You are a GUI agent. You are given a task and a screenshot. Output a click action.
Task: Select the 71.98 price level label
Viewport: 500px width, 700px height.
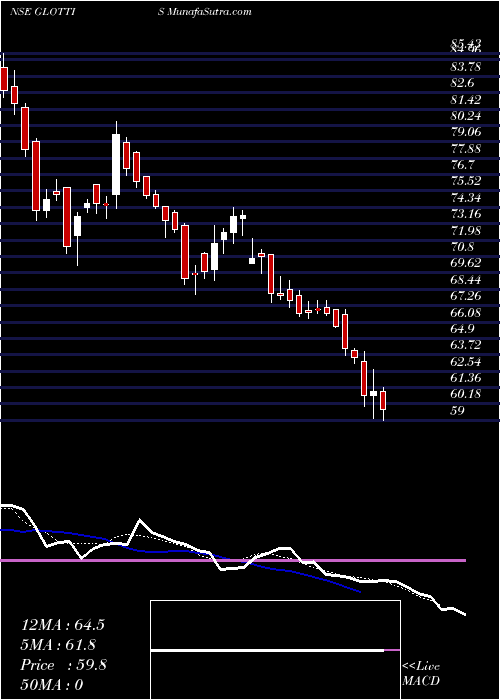coord(466,230)
